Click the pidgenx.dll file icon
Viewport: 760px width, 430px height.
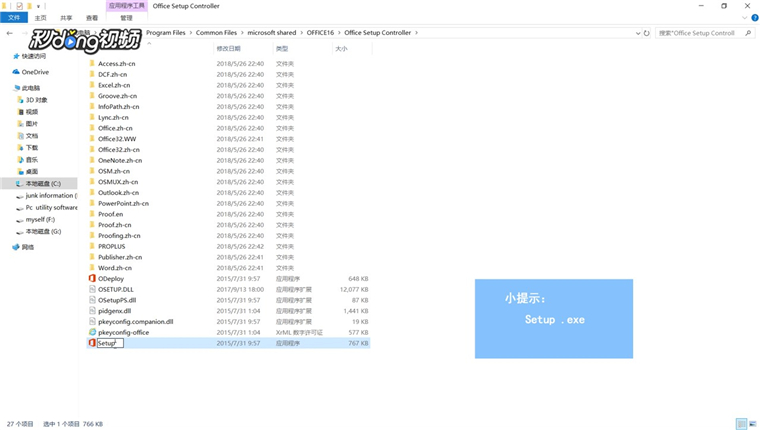pyautogui.click(x=92, y=311)
